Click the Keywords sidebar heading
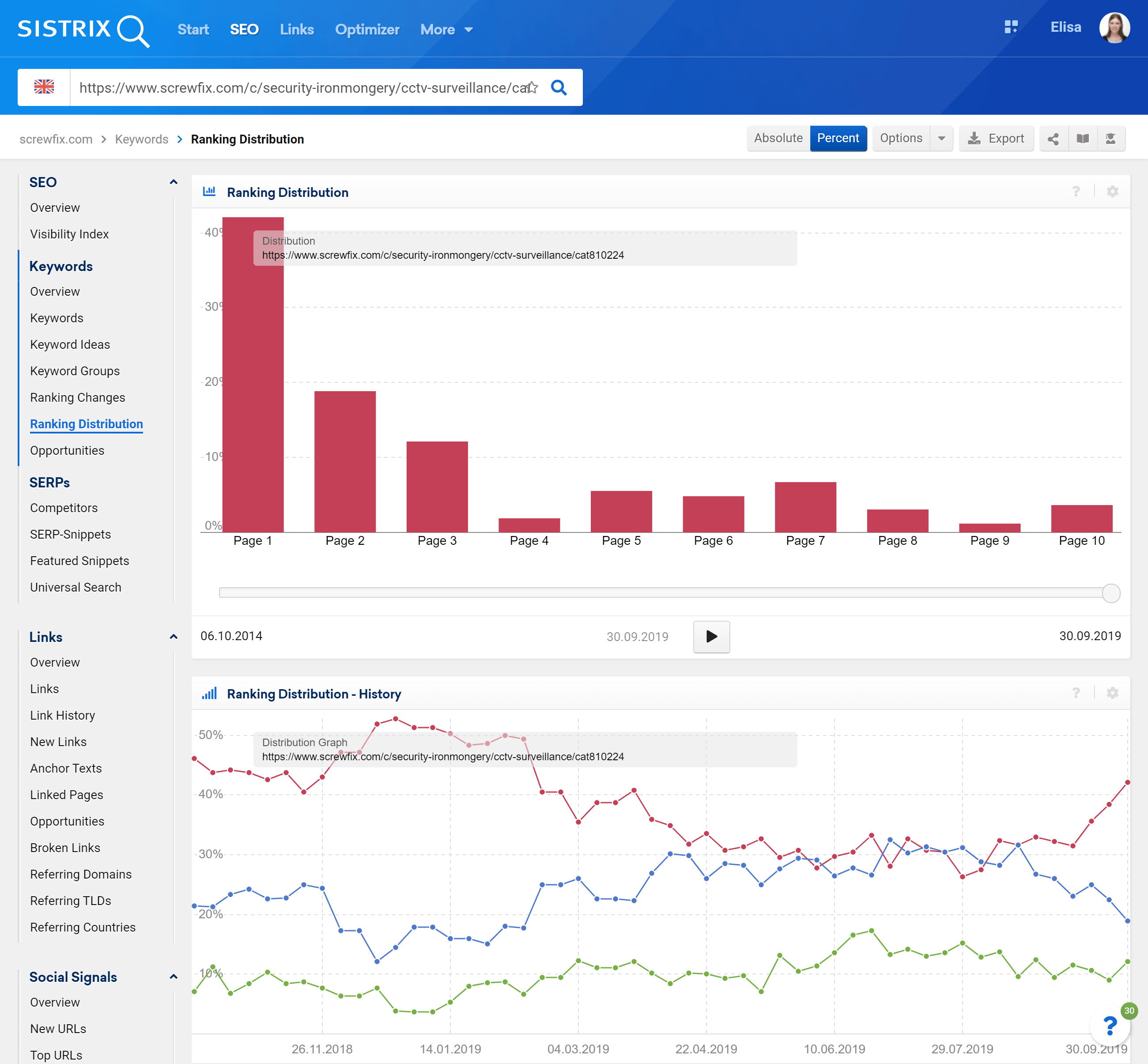 [x=61, y=266]
